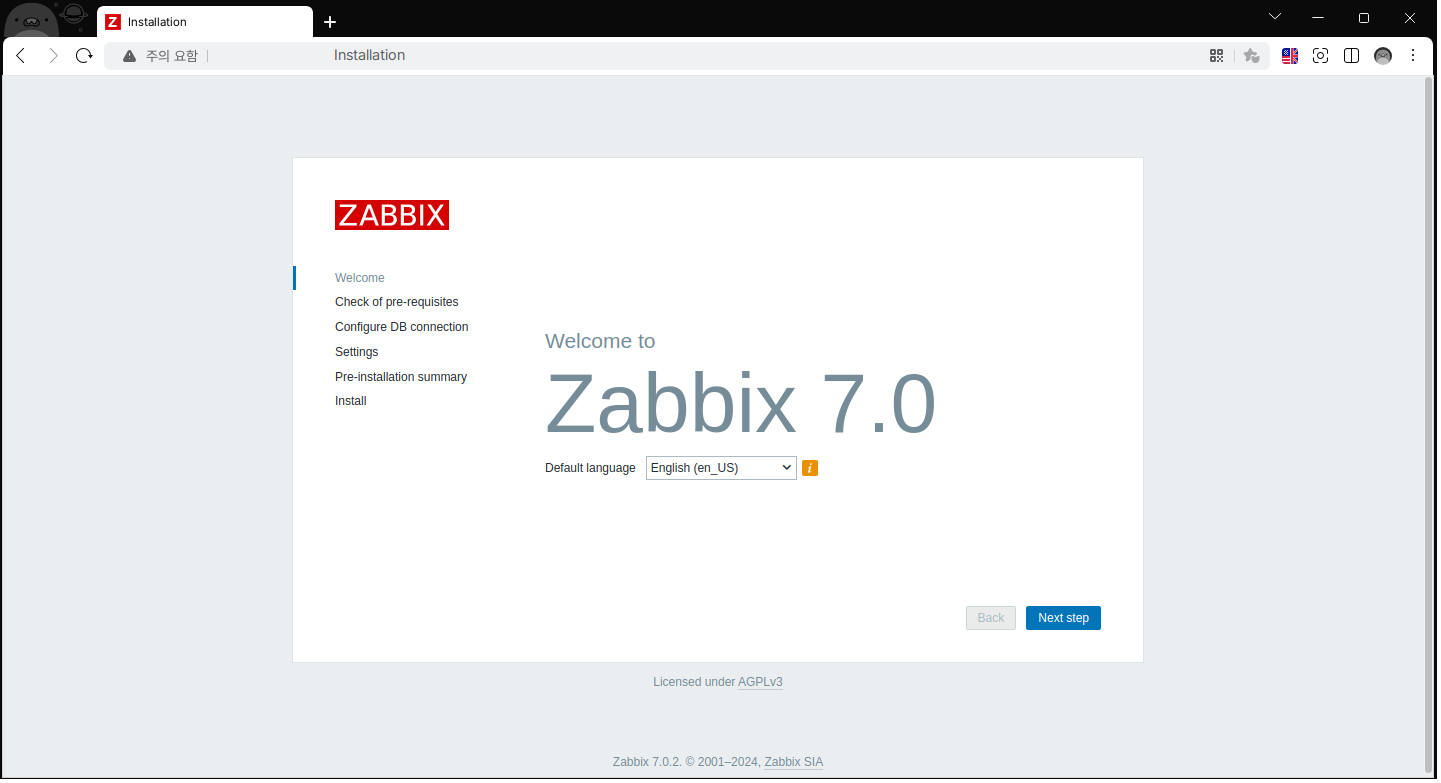Click the bookmark star icon
The image size is (1441, 783).
point(1251,56)
